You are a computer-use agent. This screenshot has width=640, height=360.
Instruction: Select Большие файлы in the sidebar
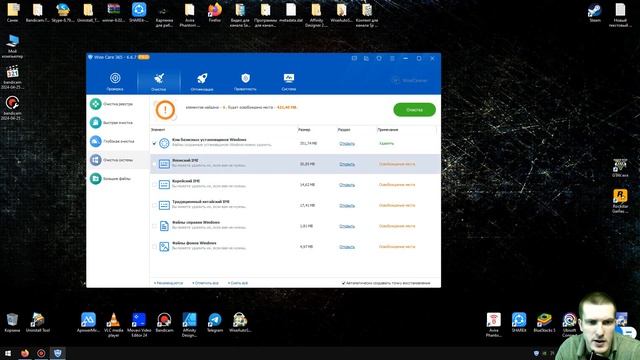tap(118, 178)
